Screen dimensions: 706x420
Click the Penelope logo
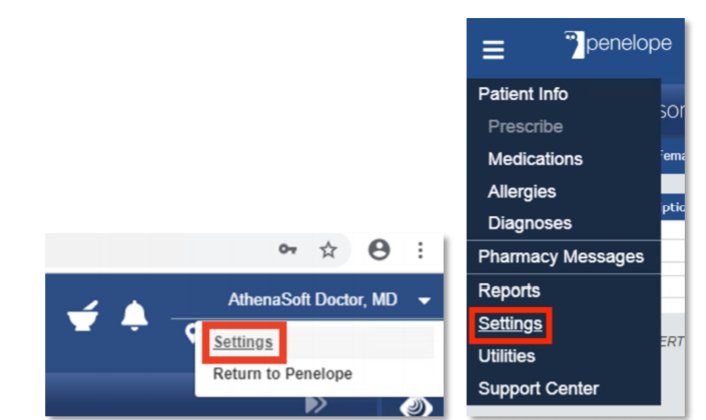(x=617, y=44)
